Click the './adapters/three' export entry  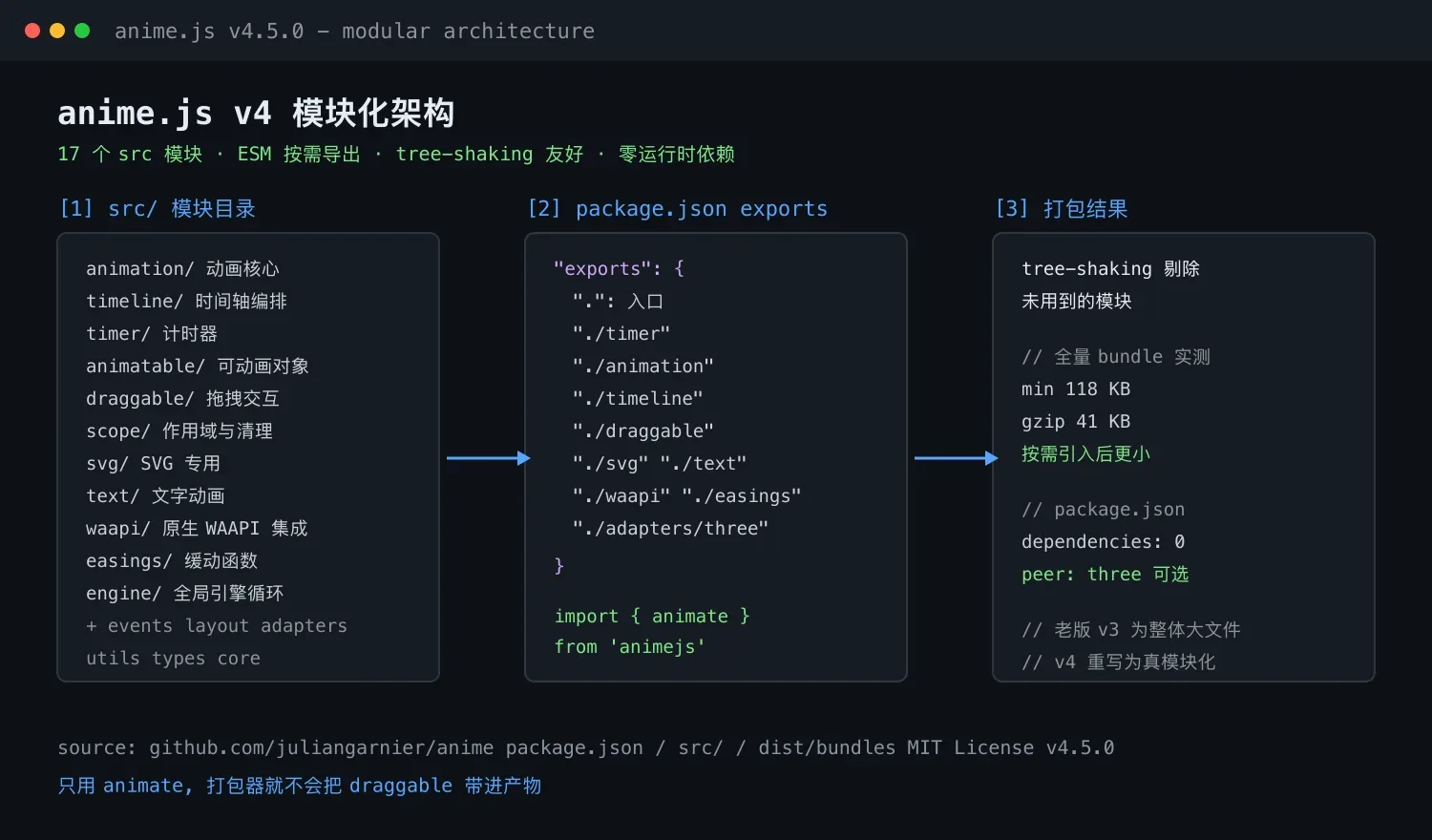point(670,528)
